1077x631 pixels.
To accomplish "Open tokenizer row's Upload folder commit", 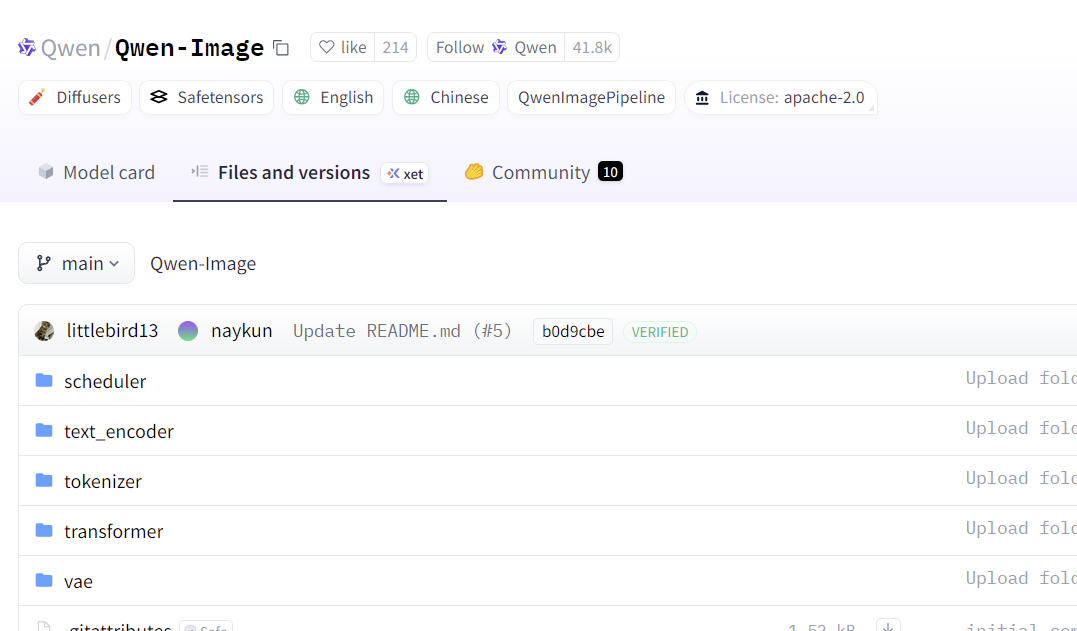I will pos(1021,479).
